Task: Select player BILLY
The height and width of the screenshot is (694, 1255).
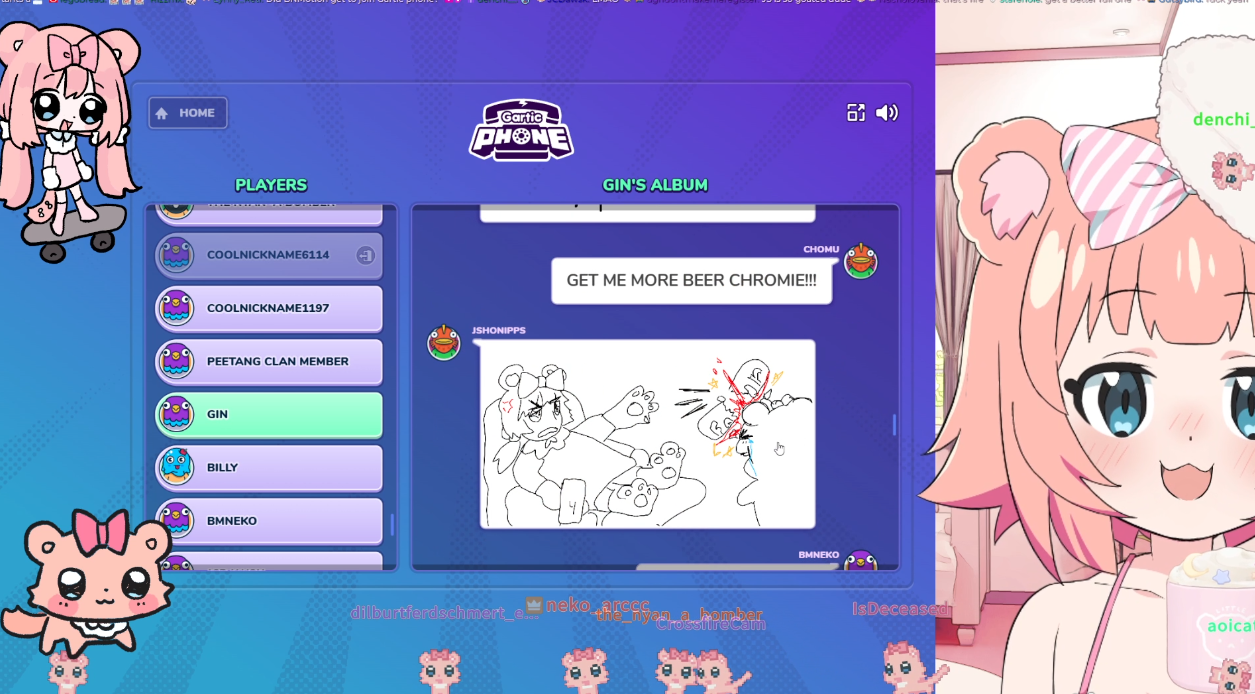Action: click(x=269, y=467)
